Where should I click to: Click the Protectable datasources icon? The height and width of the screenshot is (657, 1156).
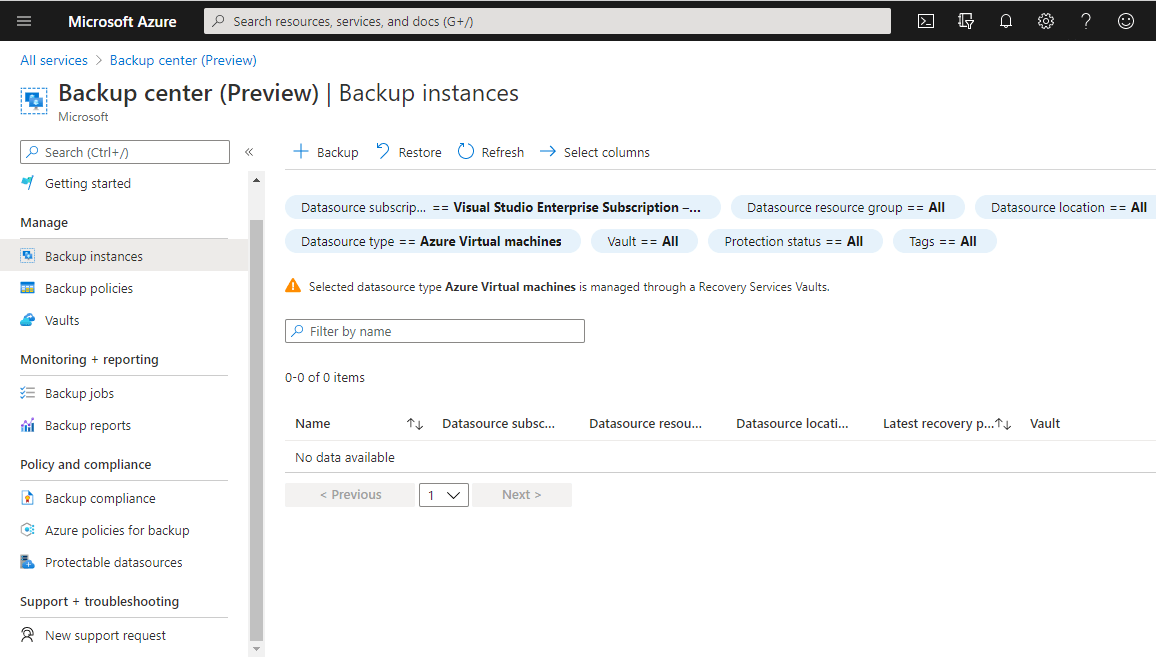click(27, 562)
